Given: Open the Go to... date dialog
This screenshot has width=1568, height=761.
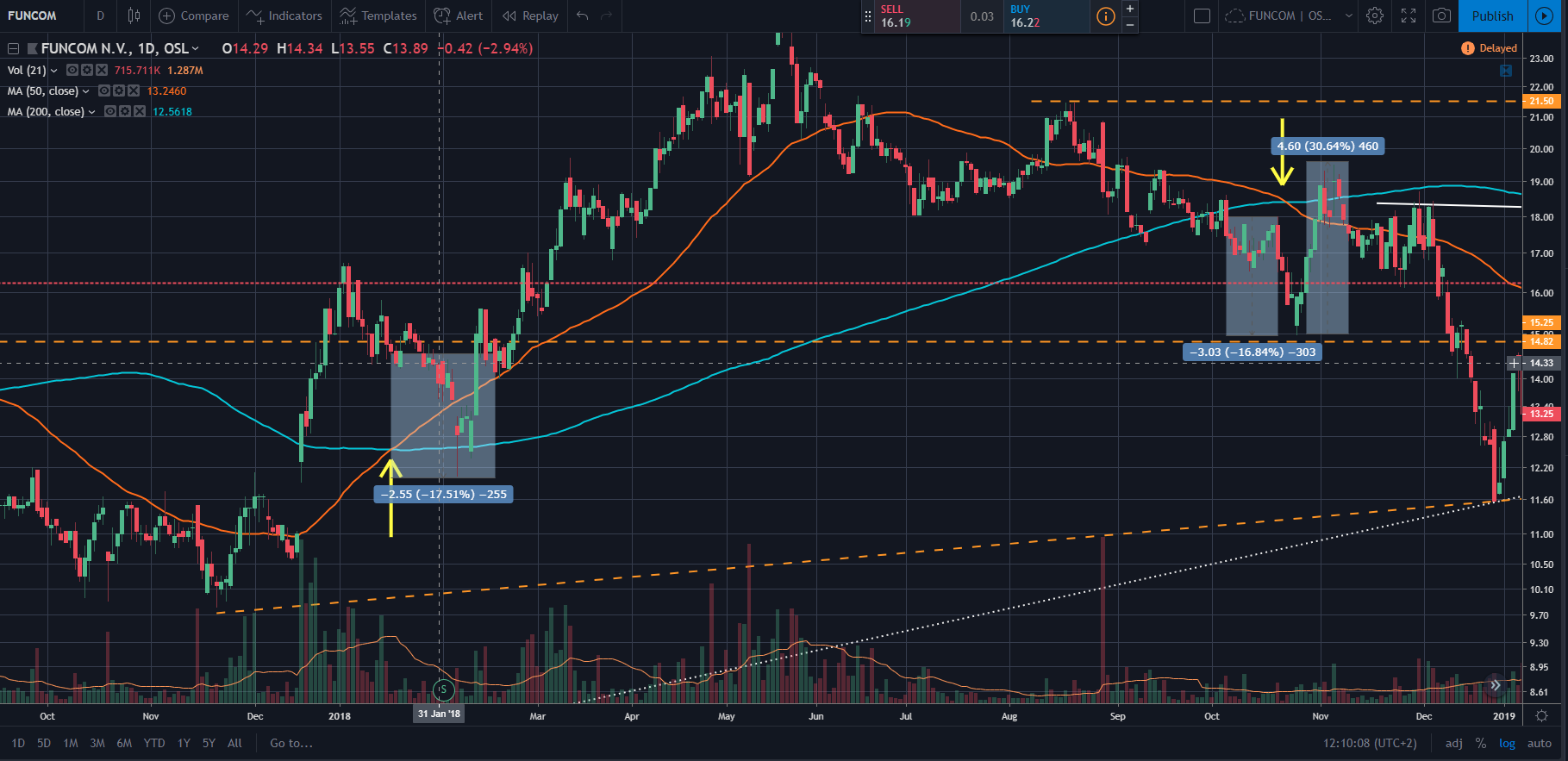Looking at the screenshot, I should (291, 743).
